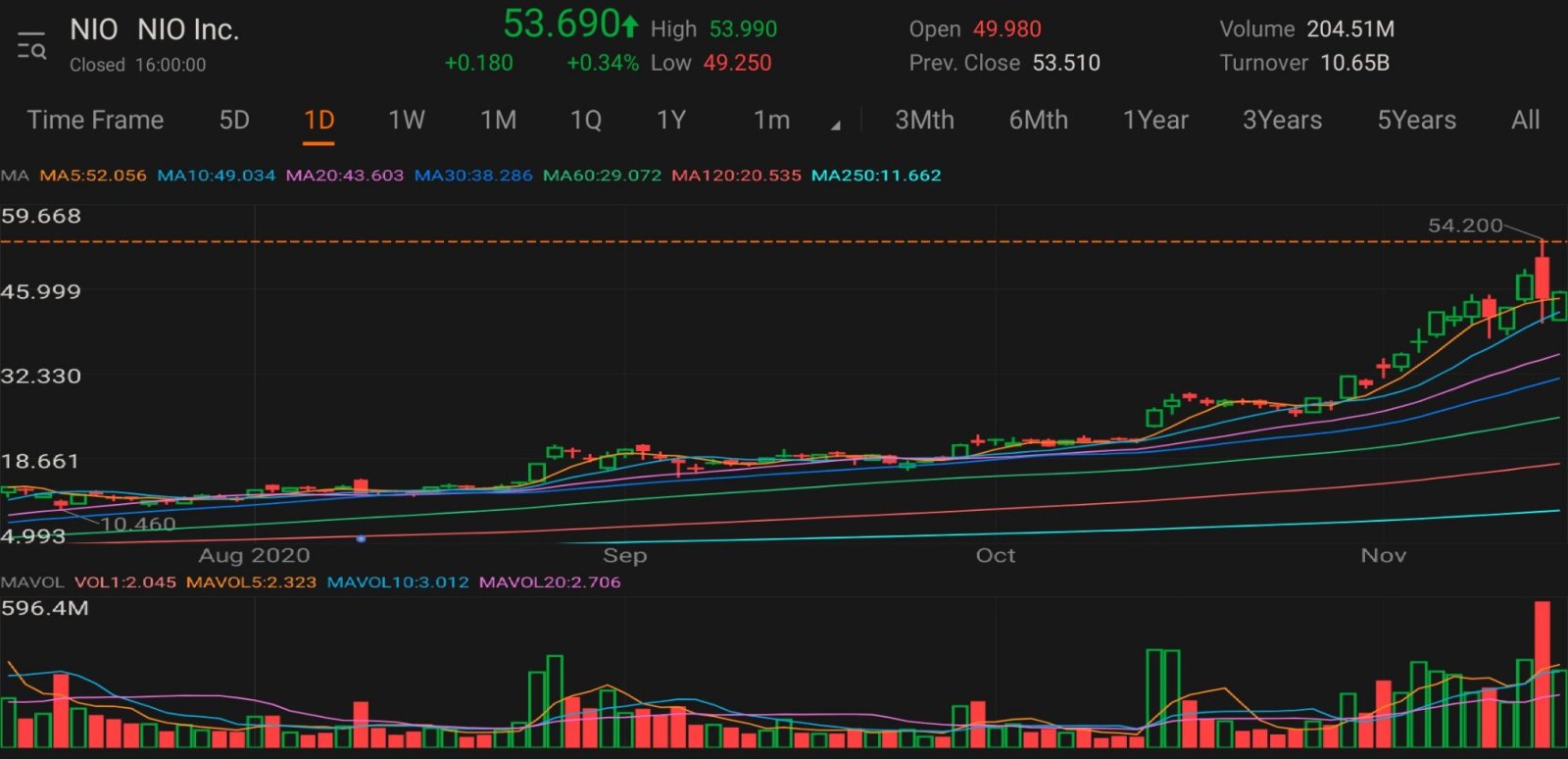1568x759 pixels.
Task: Click the 18.661 price axis label
Action: tap(40, 461)
